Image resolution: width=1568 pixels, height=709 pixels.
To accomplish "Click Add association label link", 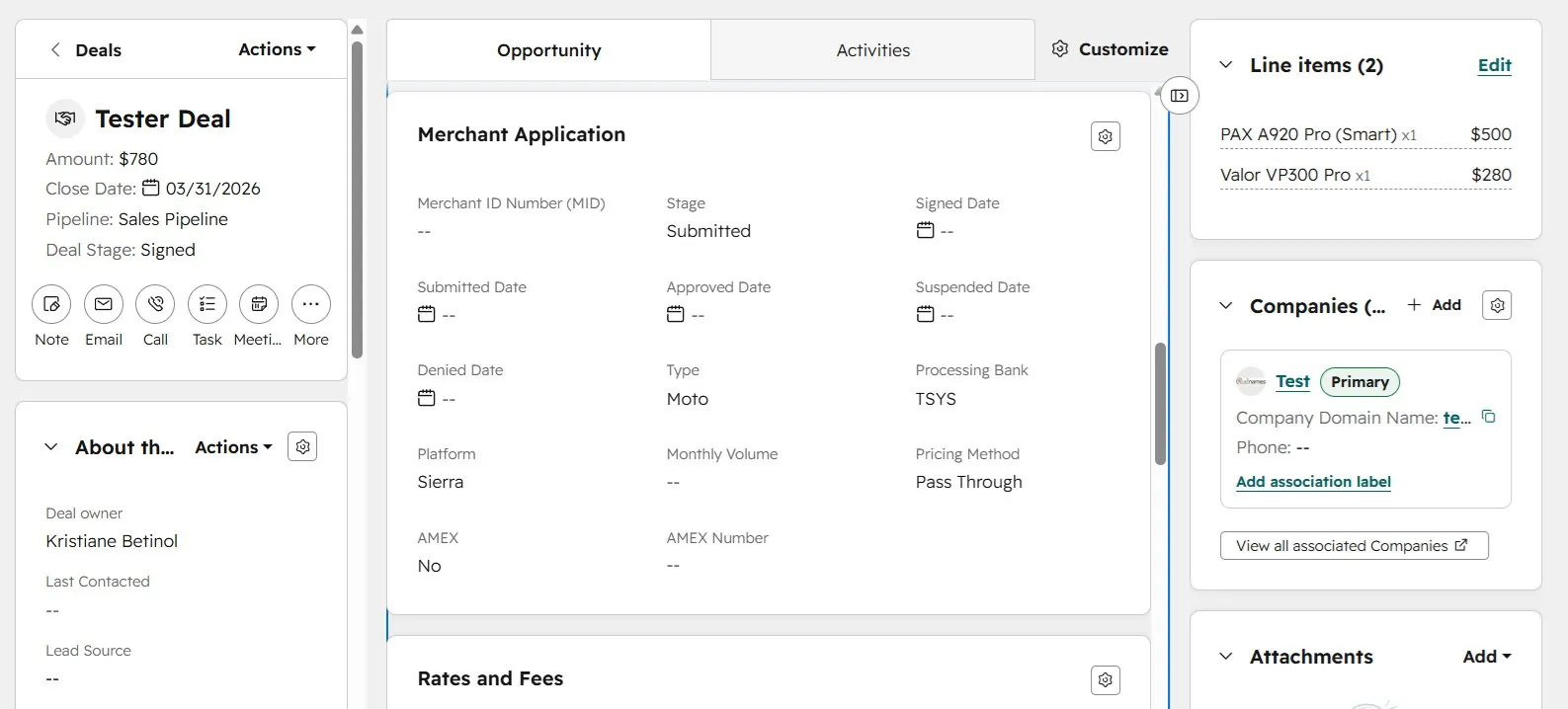I will [x=1313, y=482].
